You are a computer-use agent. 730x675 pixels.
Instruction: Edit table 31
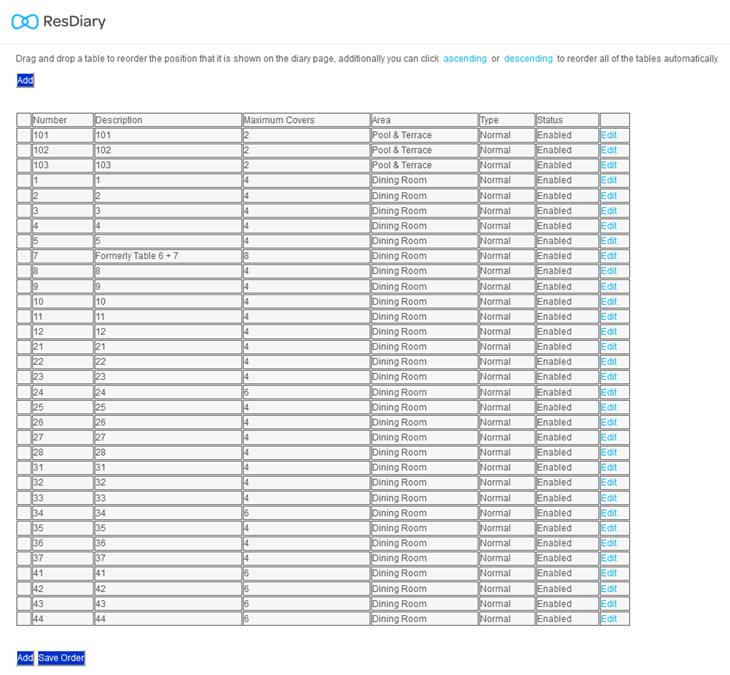point(608,467)
